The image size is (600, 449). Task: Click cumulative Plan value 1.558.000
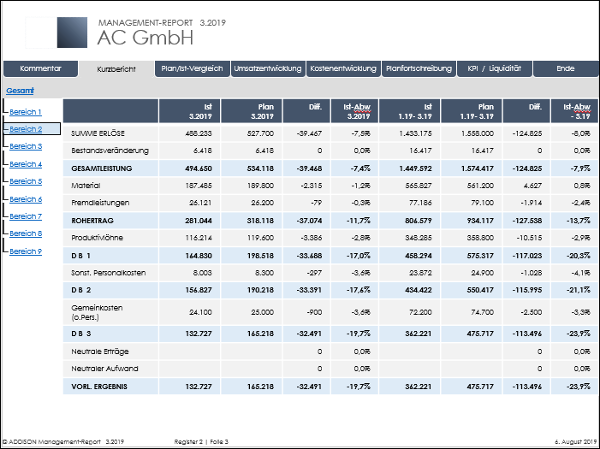(478, 134)
